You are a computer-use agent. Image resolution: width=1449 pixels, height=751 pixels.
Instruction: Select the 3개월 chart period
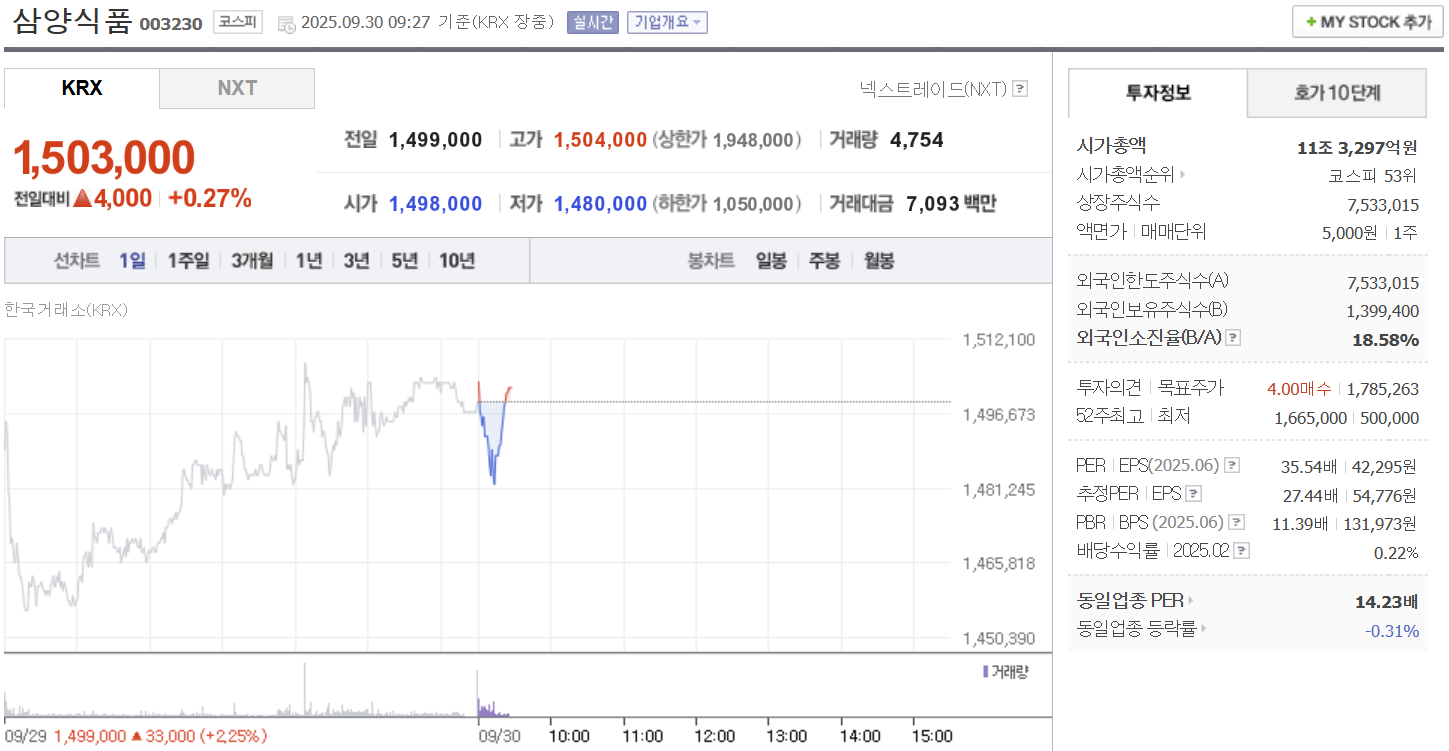tap(253, 260)
